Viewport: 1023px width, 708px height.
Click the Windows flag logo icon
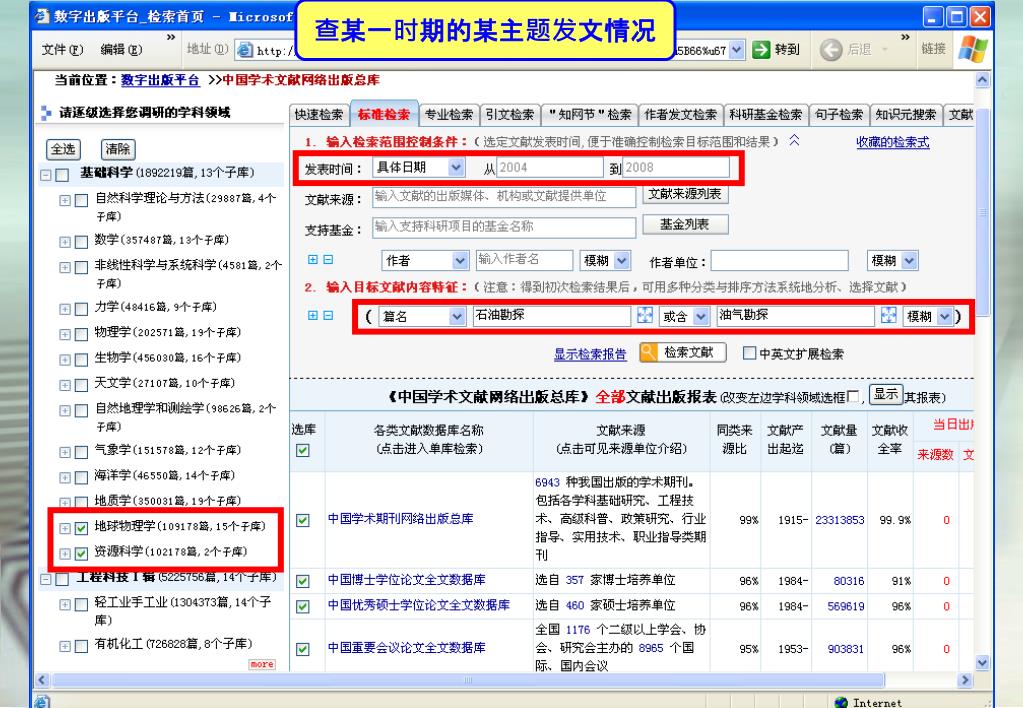(x=973, y=50)
